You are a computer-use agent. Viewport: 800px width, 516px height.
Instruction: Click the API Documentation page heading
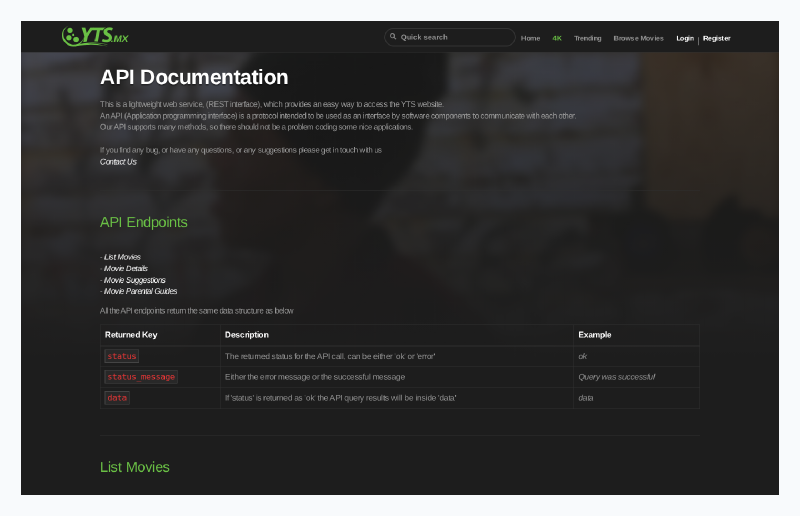click(194, 77)
